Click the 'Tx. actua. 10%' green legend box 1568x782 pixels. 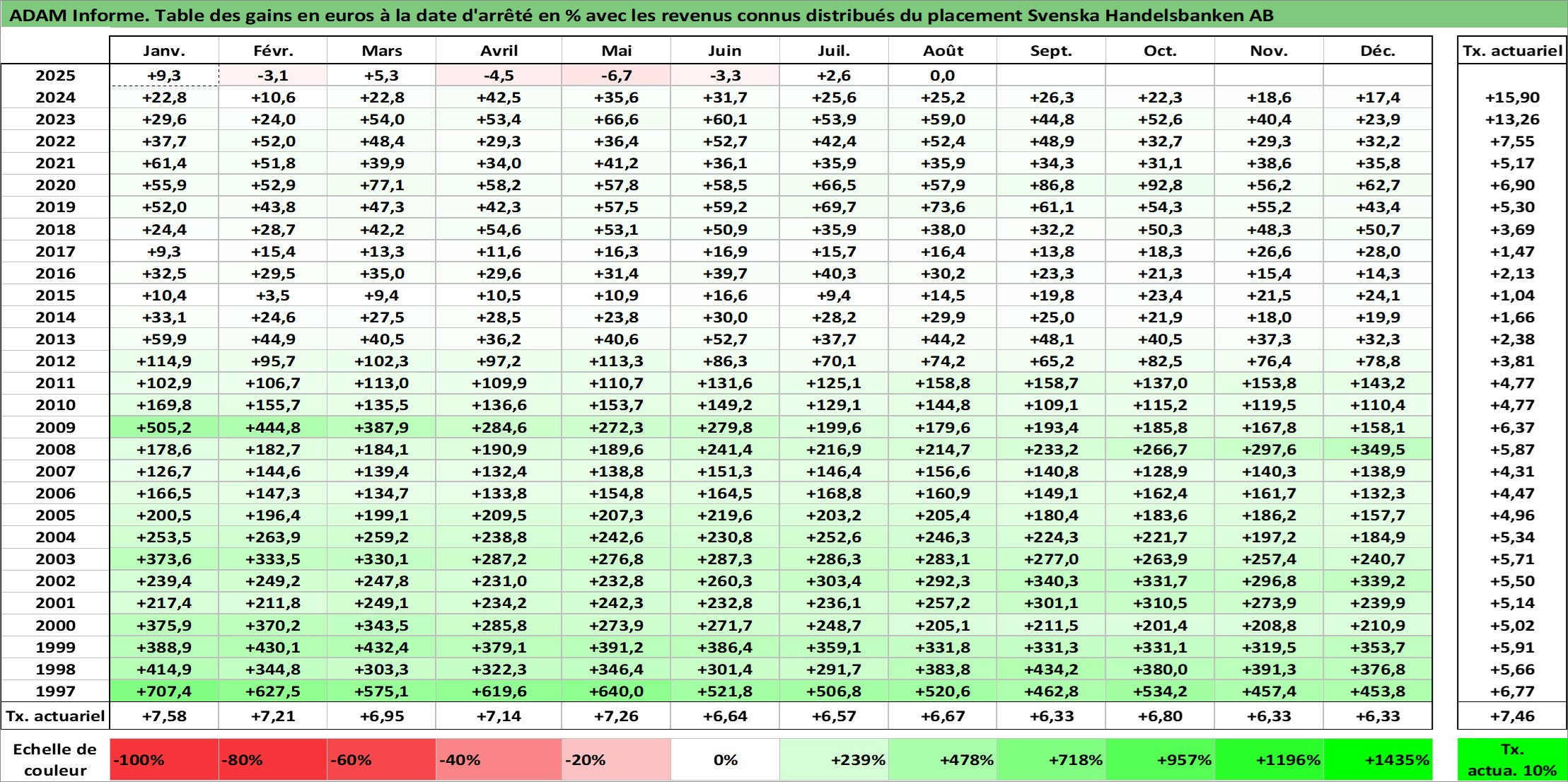[x=1512, y=759]
